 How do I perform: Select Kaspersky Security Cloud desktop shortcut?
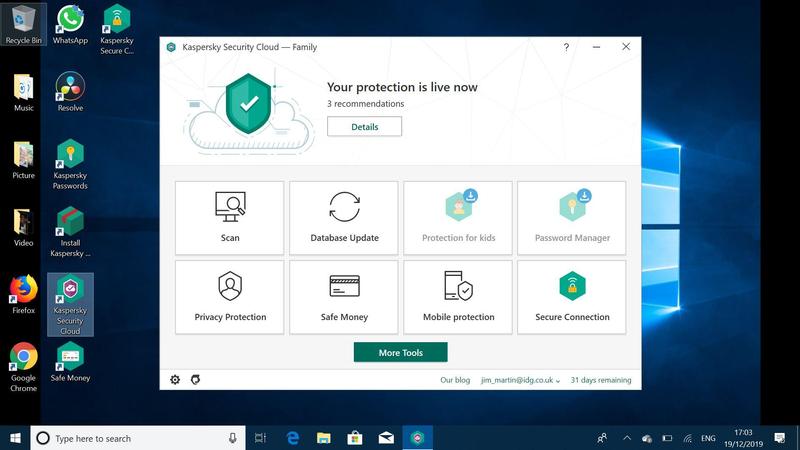point(70,305)
